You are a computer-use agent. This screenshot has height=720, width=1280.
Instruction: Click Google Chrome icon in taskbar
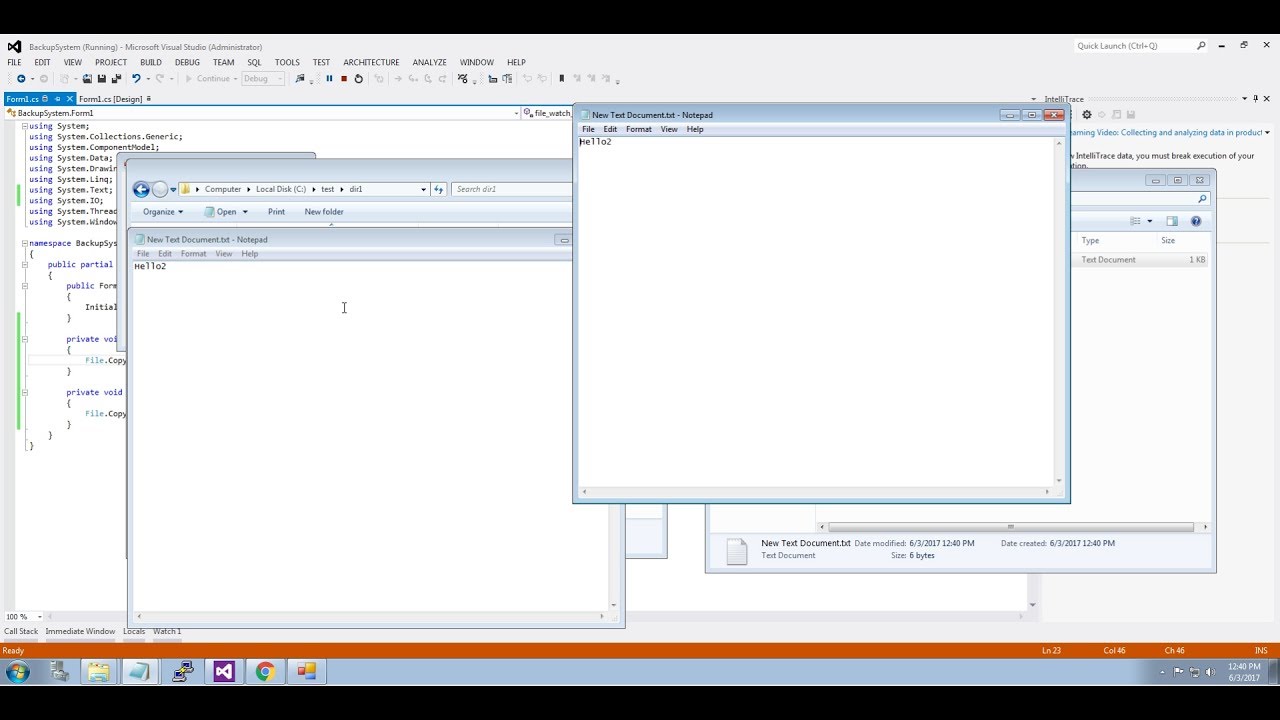tap(265, 672)
